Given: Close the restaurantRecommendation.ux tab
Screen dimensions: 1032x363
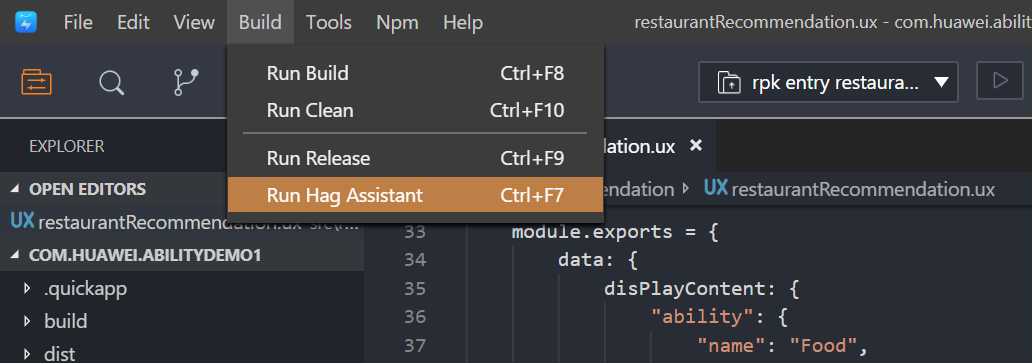Looking at the screenshot, I should coord(696,145).
